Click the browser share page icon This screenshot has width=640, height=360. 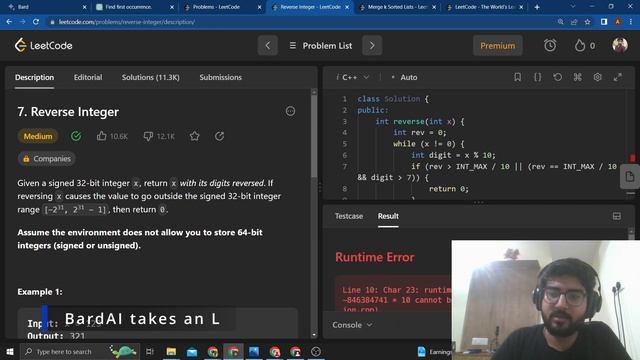(574, 22)
